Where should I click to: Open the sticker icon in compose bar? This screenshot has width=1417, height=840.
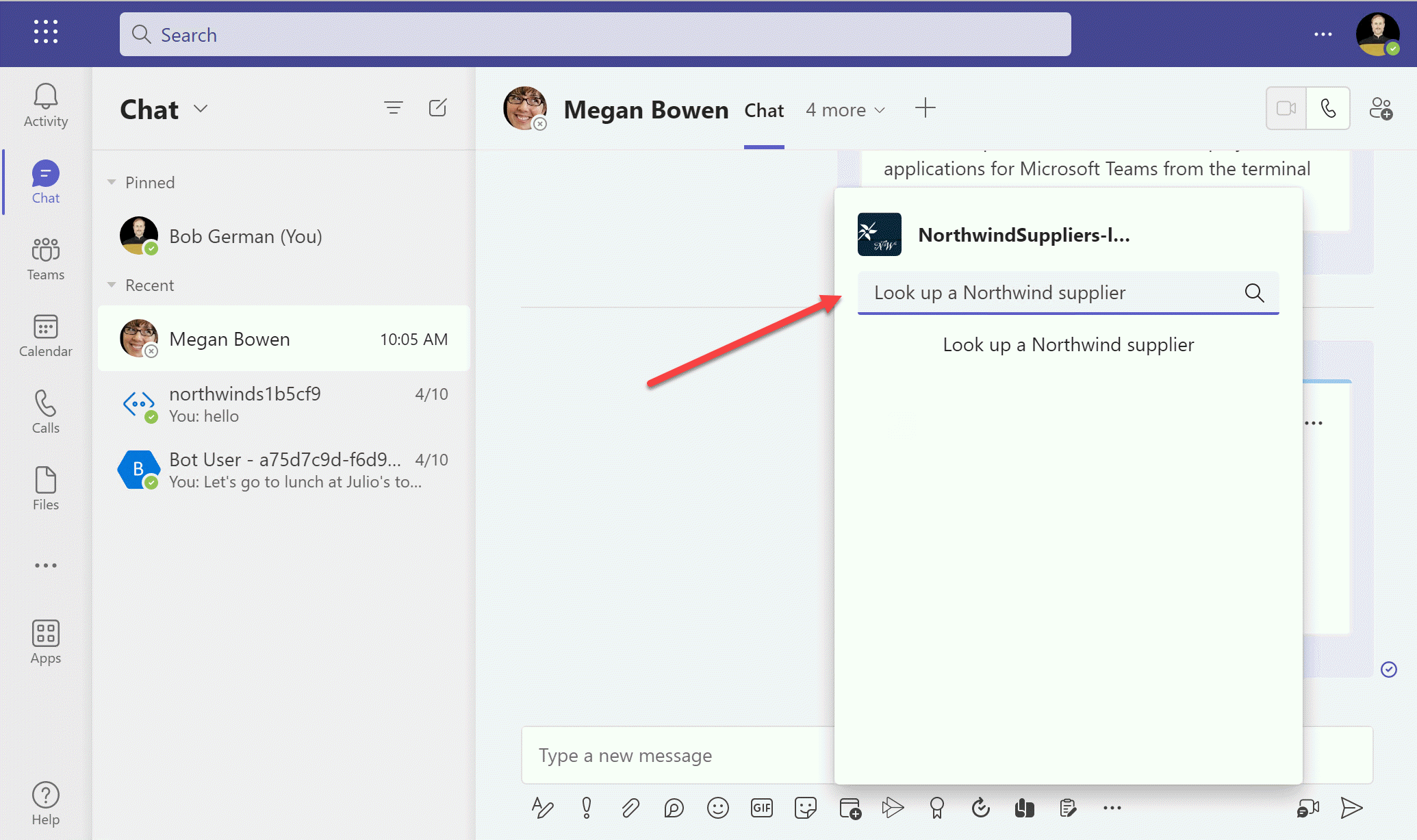click(807, 807)
